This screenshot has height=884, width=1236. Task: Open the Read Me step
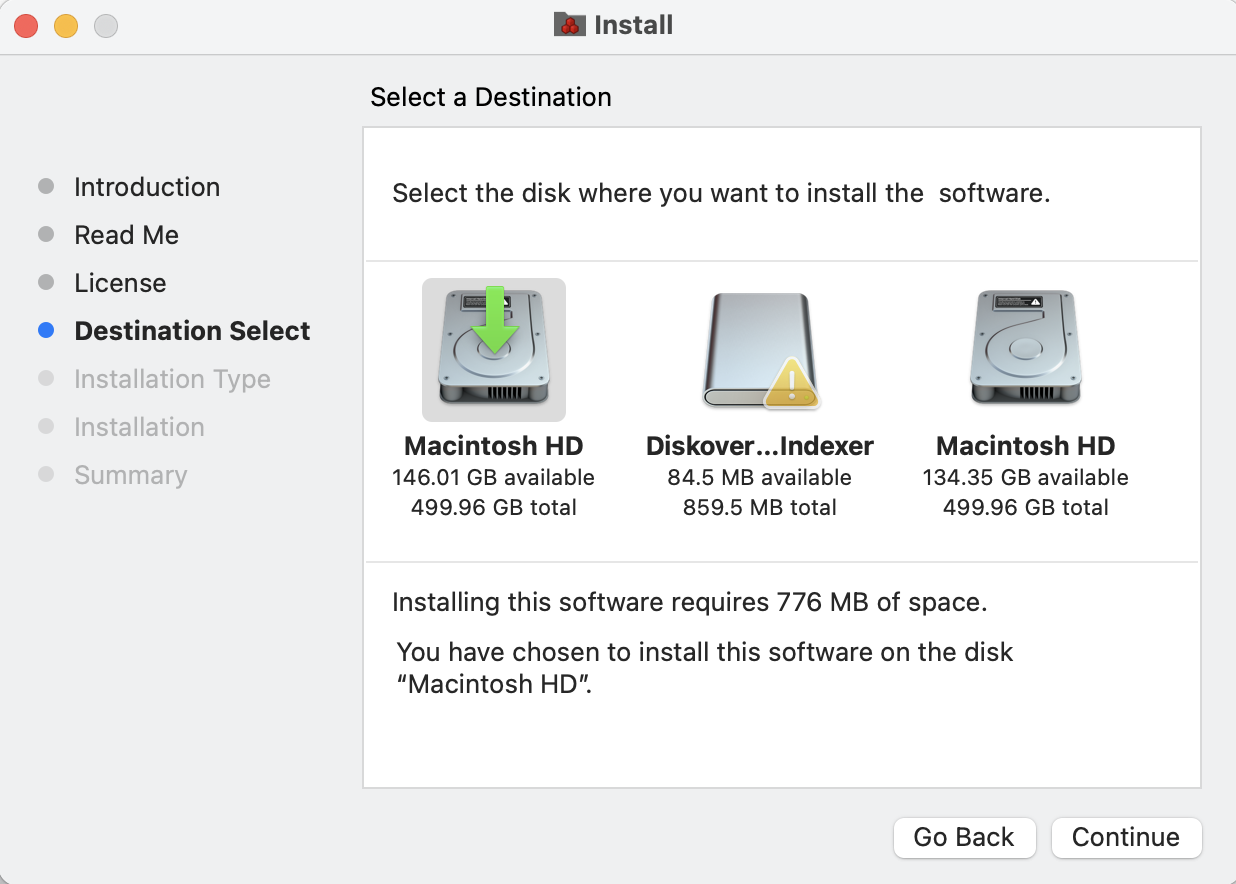coord(126,234)
